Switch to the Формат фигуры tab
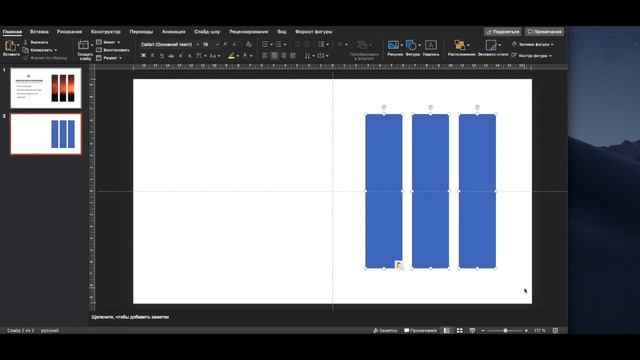The height and width of the screenshot is (360, 640). point(313,31)
